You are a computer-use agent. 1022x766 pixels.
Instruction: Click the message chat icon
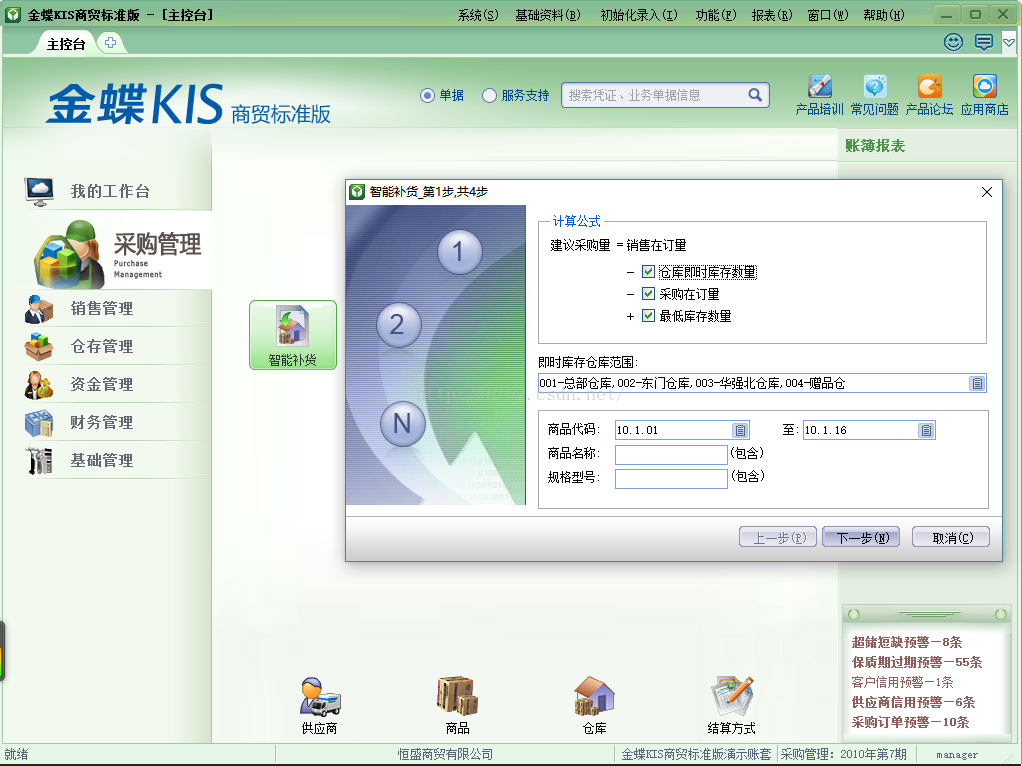984,42
